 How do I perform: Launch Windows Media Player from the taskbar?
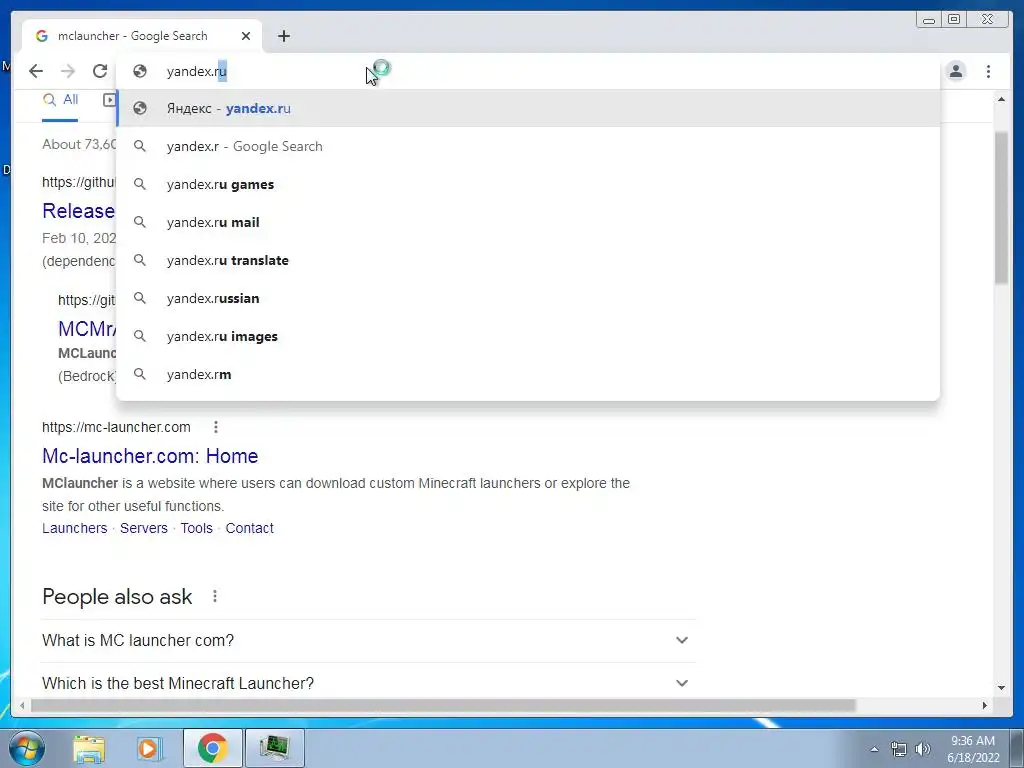(149, 748)
